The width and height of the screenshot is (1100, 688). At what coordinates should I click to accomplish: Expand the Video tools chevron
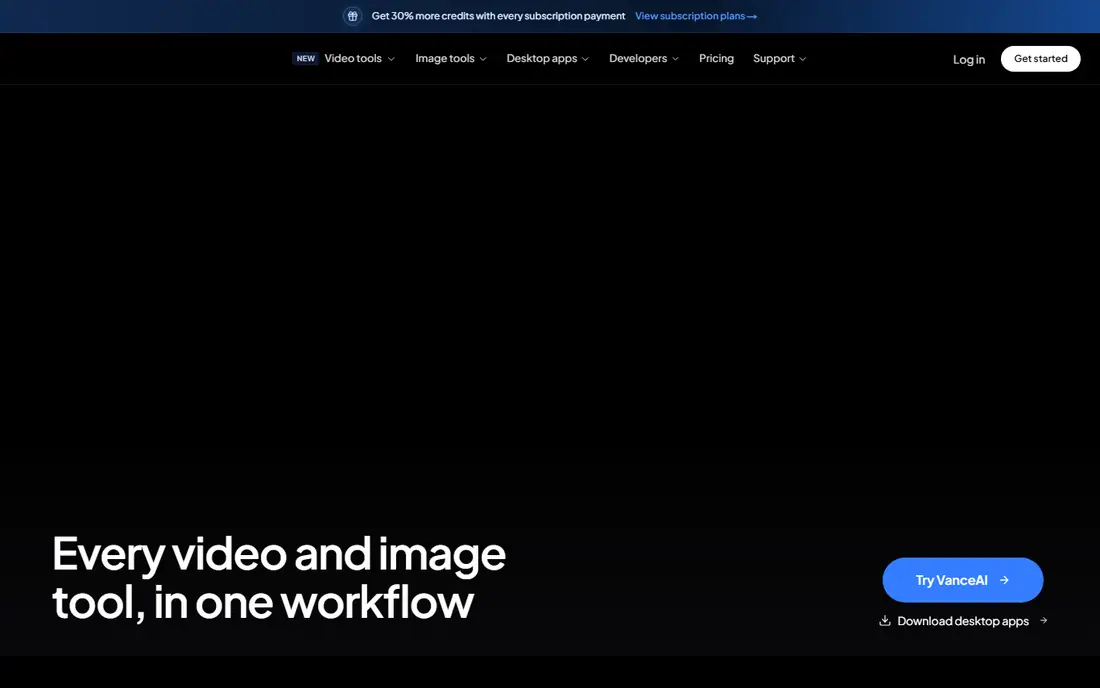click(x=391, y=59)
